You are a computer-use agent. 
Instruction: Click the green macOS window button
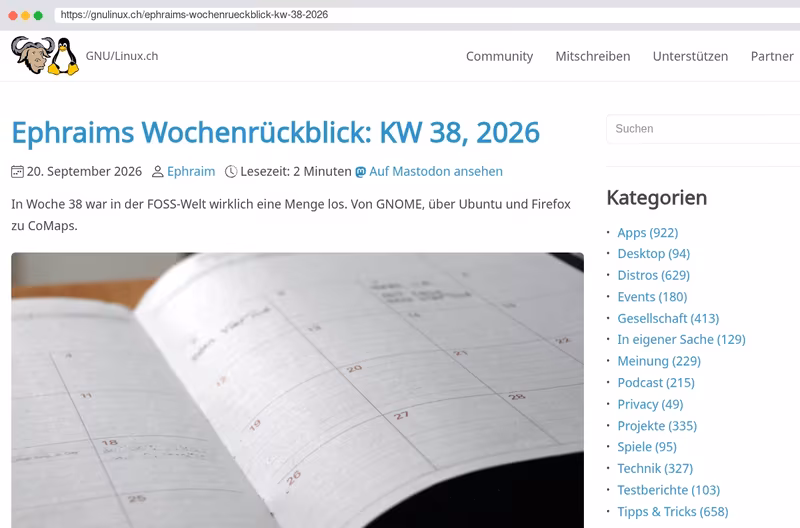point(38,15)
